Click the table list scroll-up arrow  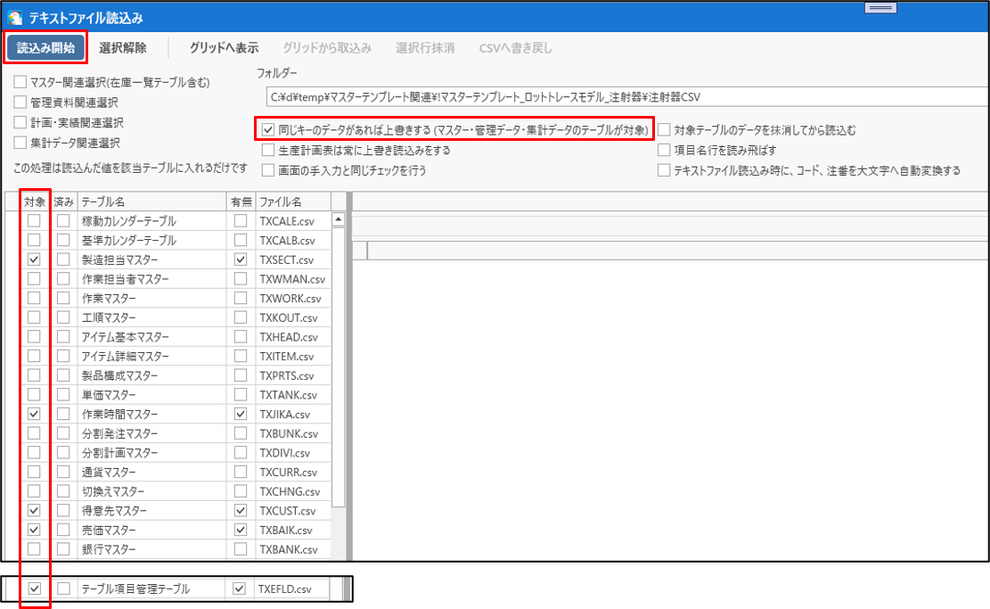tap(338, 220)
